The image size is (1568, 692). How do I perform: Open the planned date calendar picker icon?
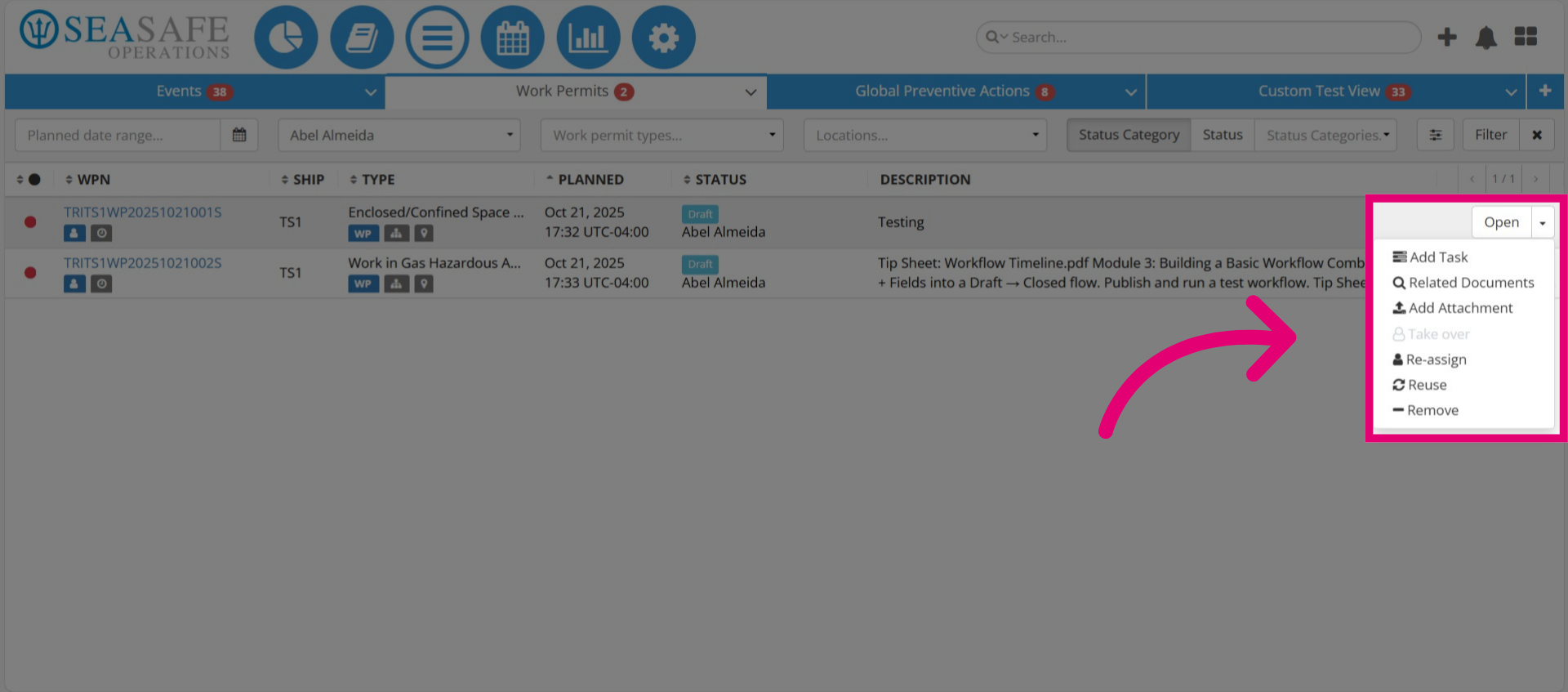pos(239,135)
